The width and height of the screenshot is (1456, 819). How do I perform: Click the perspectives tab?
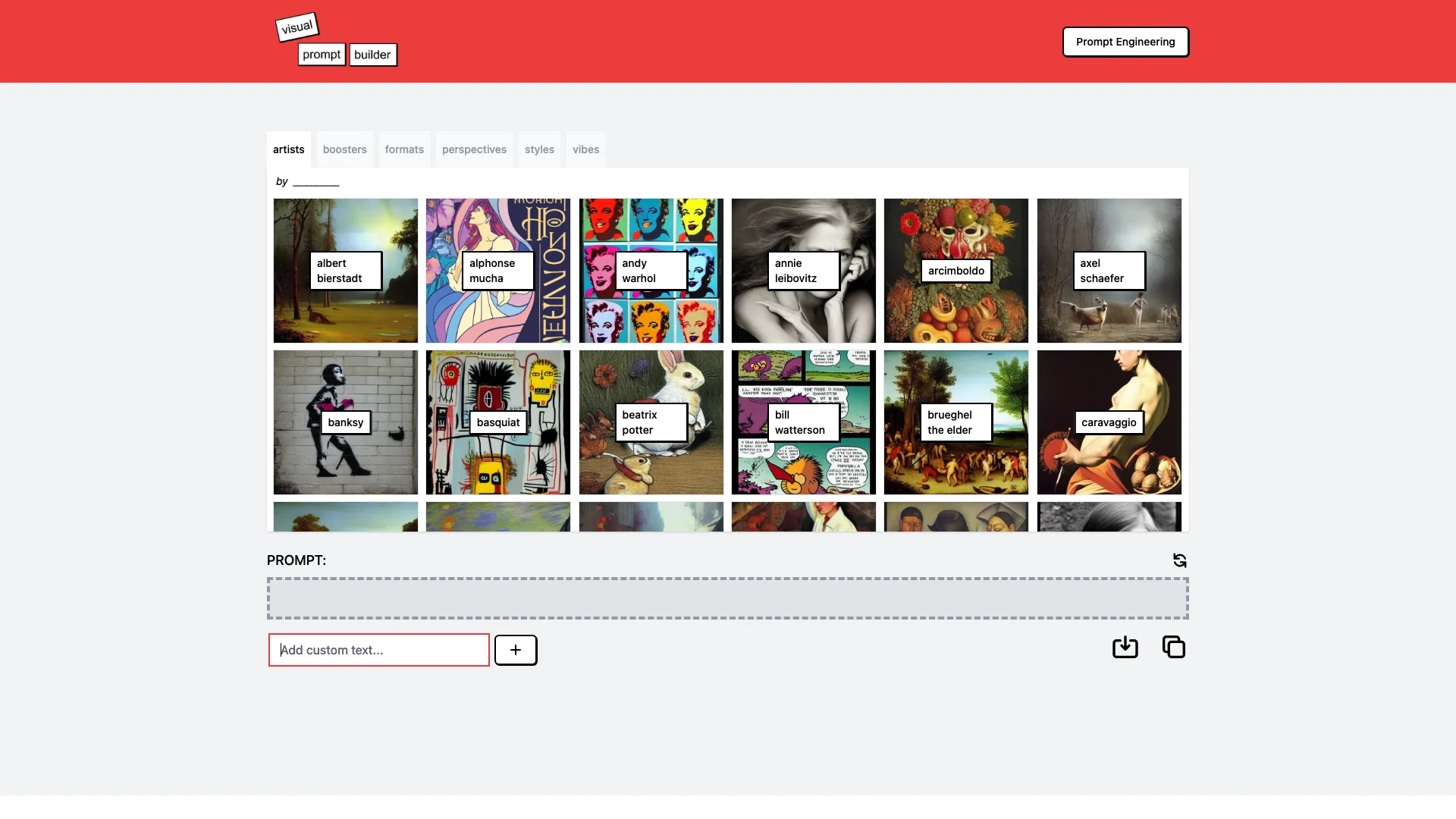tap(474, 148)
